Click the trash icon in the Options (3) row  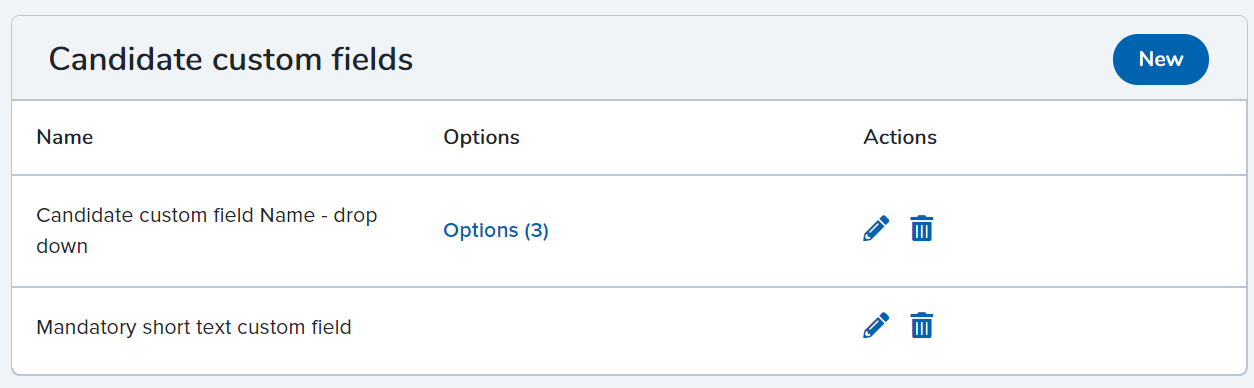921,229
